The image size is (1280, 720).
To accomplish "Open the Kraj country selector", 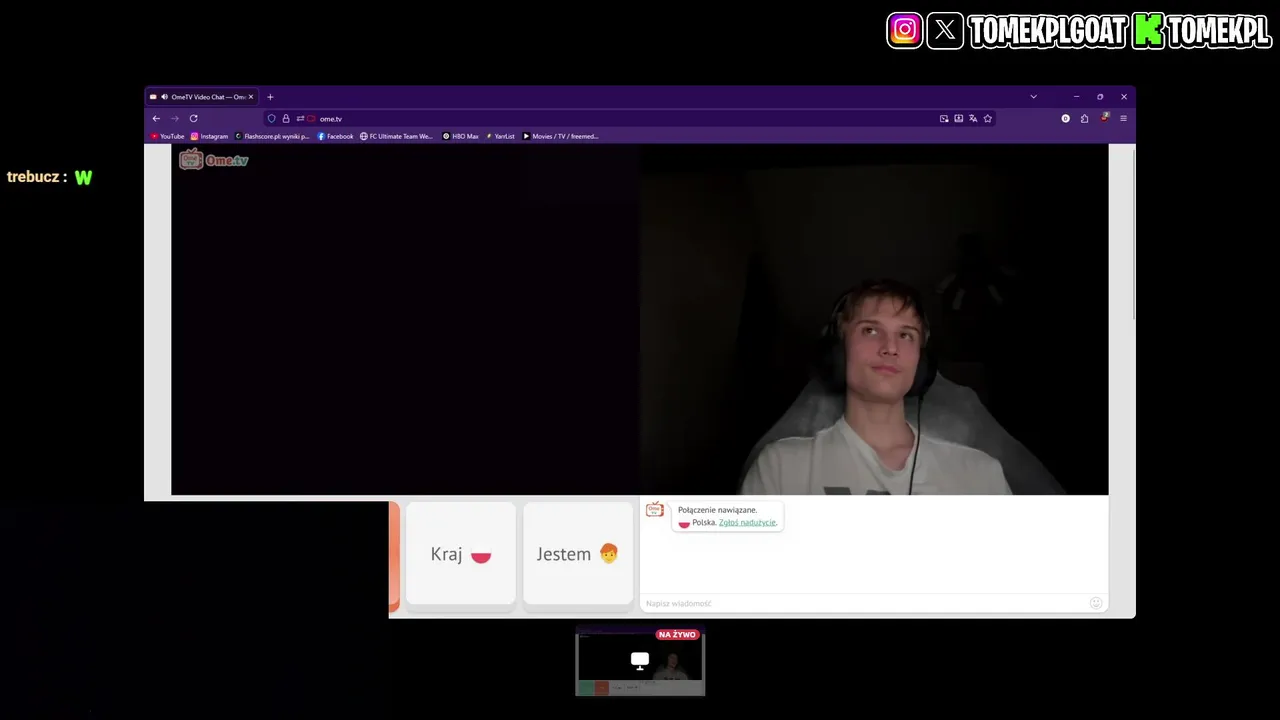I will point(460,554).
